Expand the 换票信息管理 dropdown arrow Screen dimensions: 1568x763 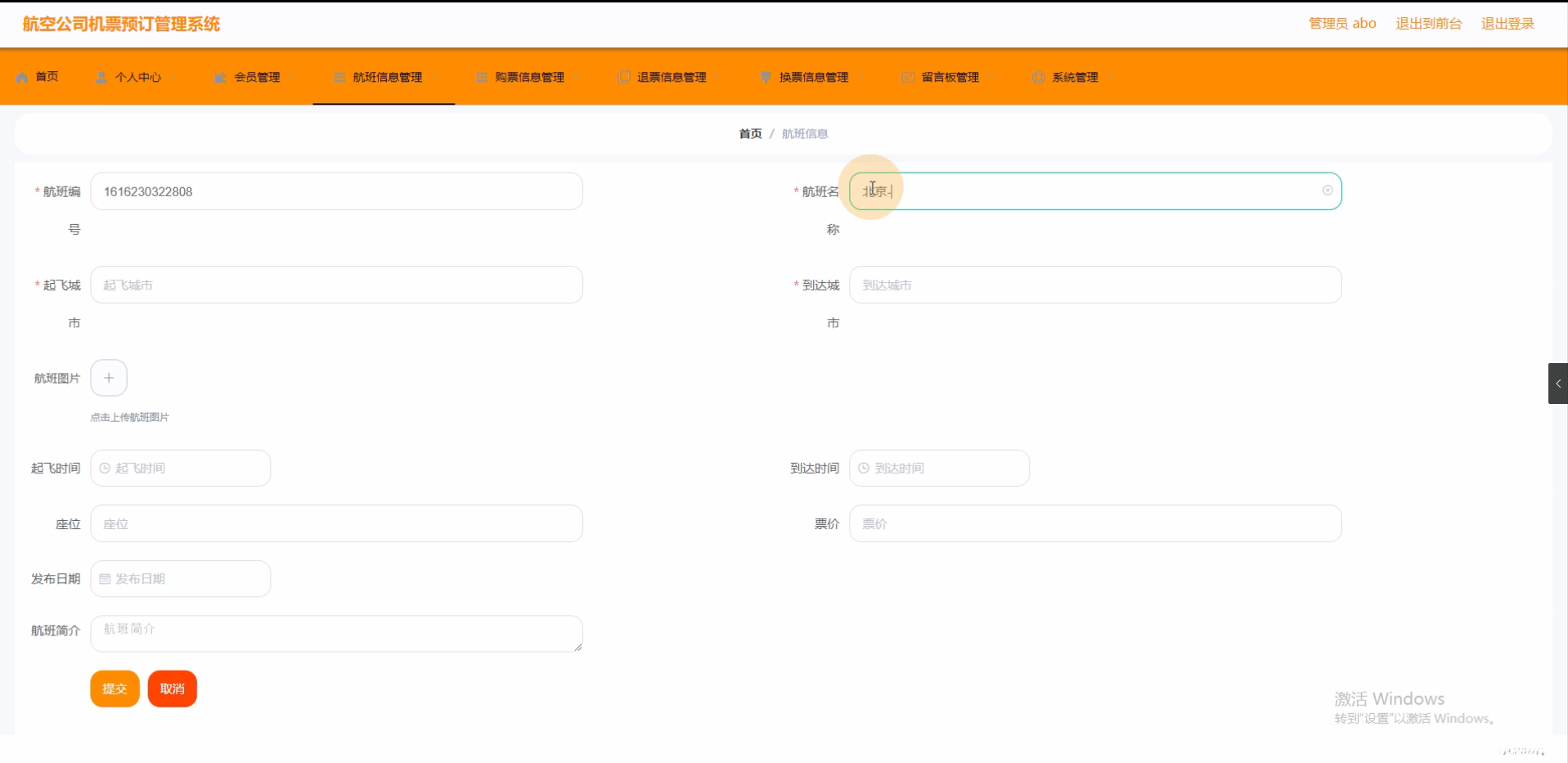[860, 77]
